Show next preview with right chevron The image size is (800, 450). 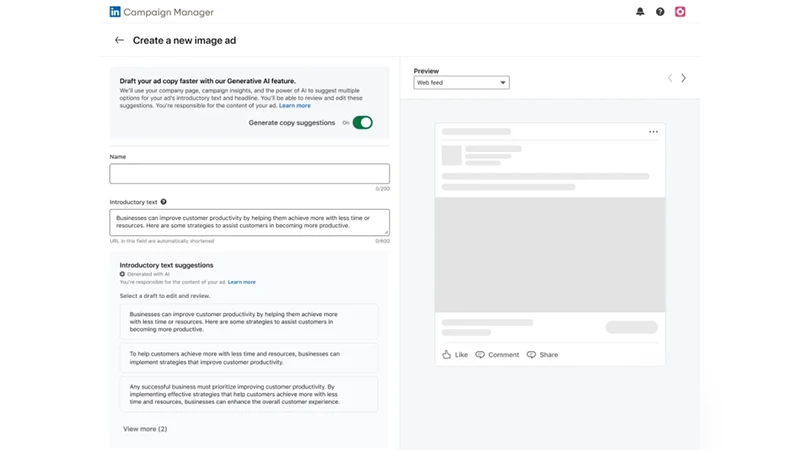683,78
